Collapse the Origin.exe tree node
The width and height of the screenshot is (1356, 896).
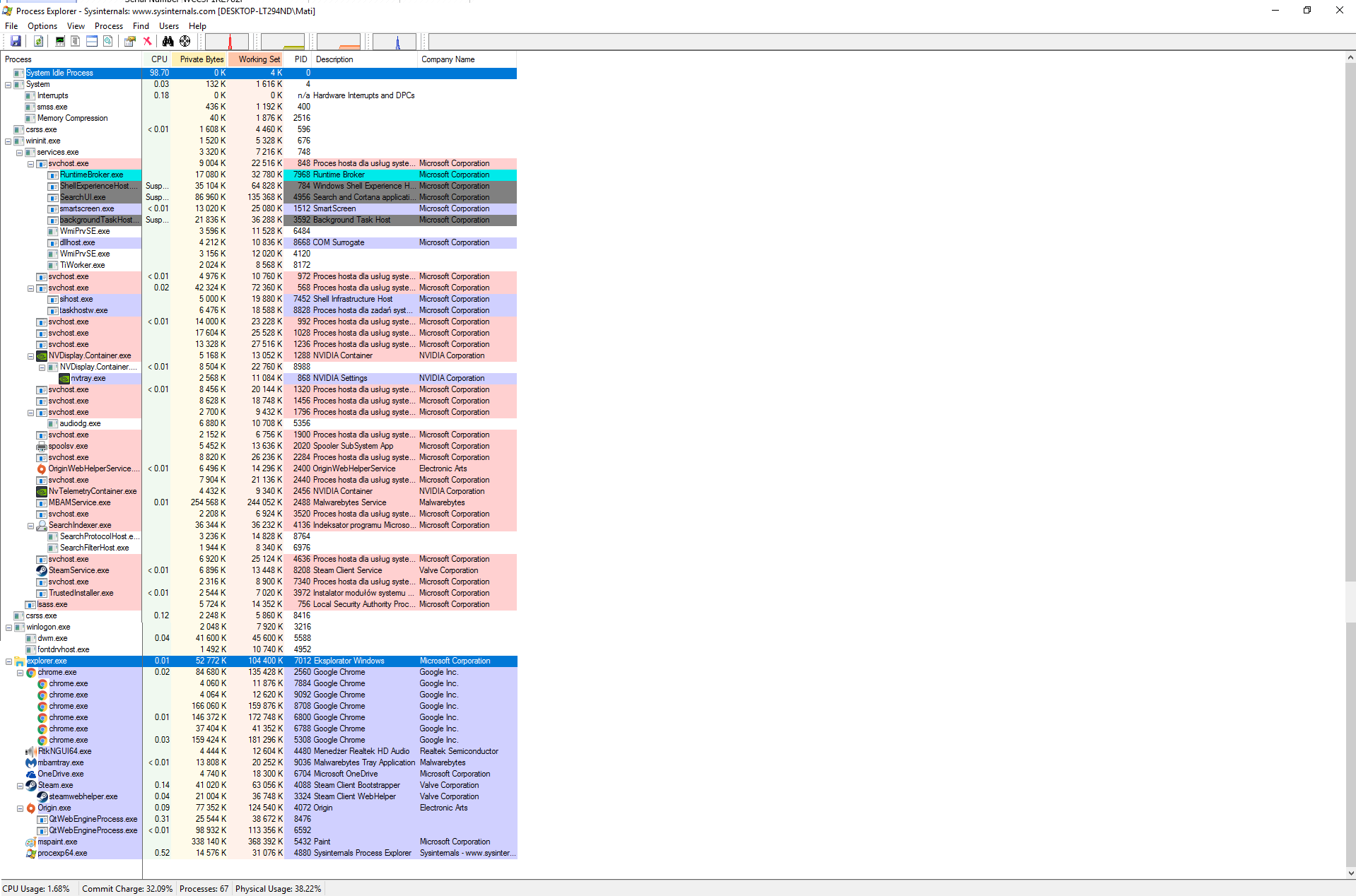pos(20,808)
